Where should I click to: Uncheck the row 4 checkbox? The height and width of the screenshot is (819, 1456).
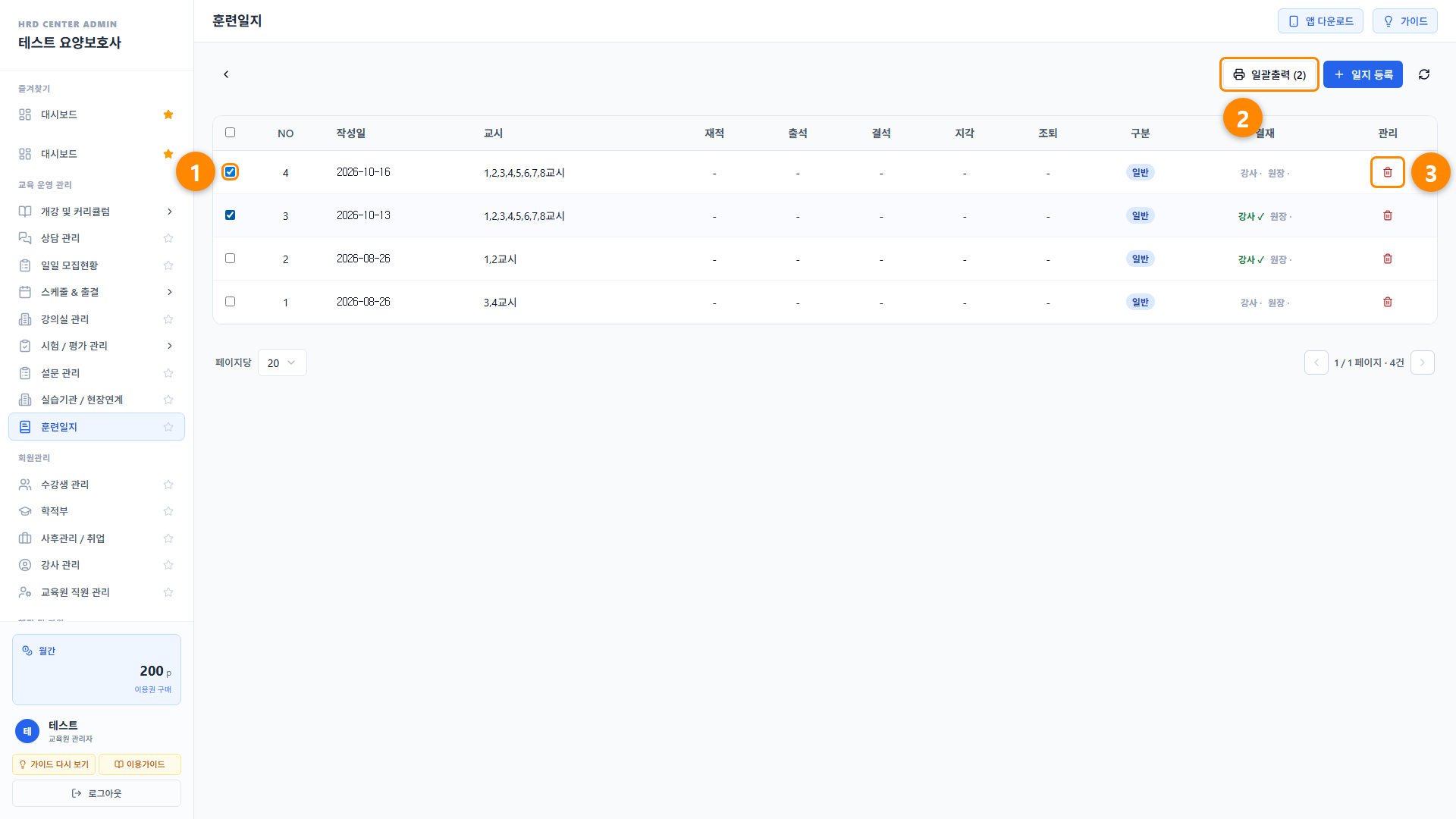[x=230, y=172]
